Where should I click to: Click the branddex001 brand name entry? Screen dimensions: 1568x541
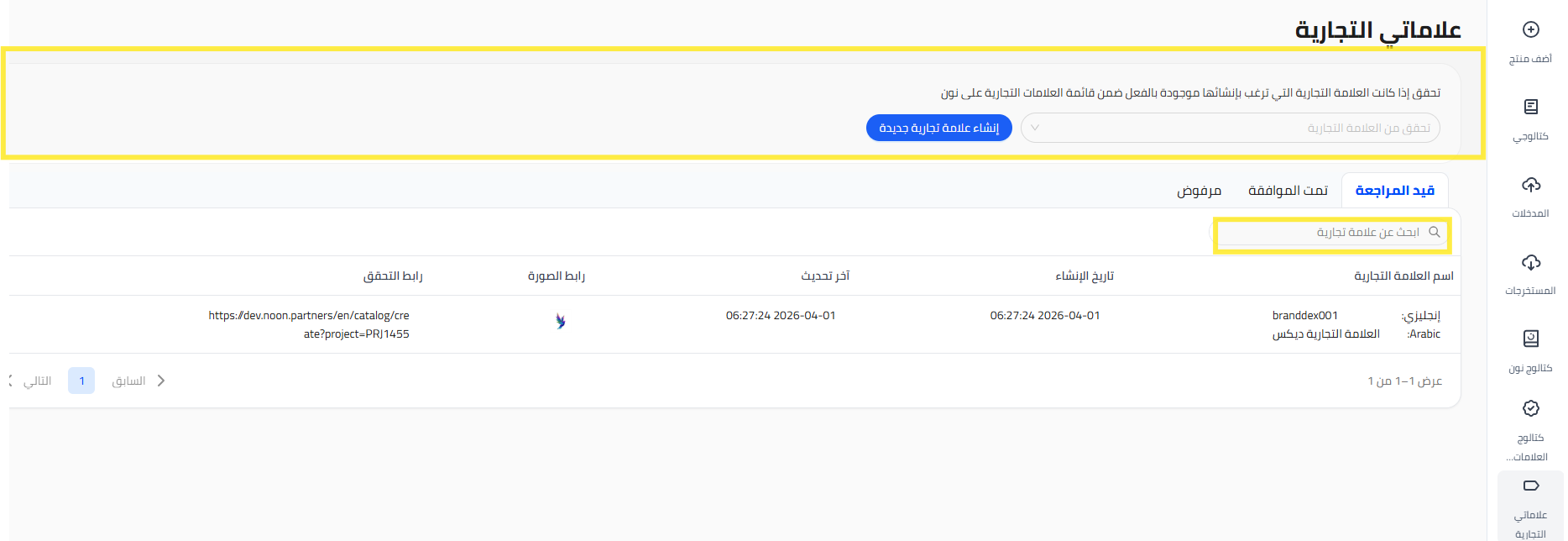point(1304,316)
